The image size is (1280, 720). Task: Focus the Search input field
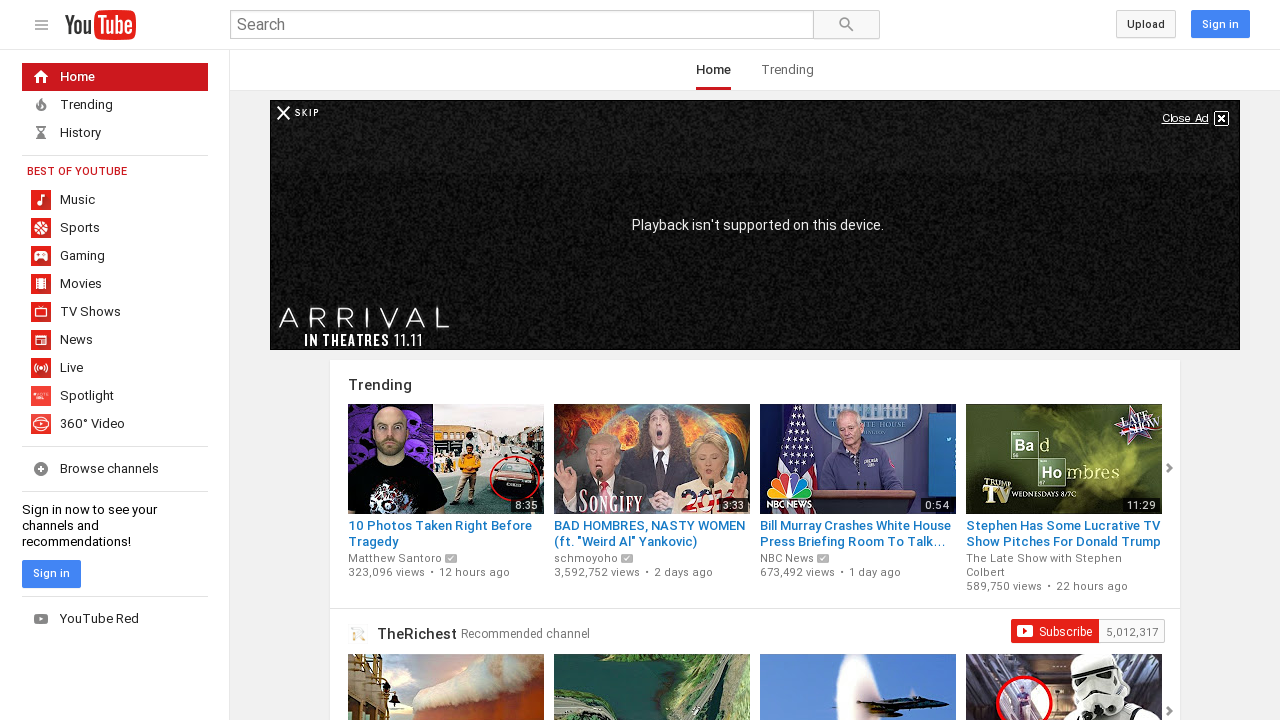coord(522,25)
